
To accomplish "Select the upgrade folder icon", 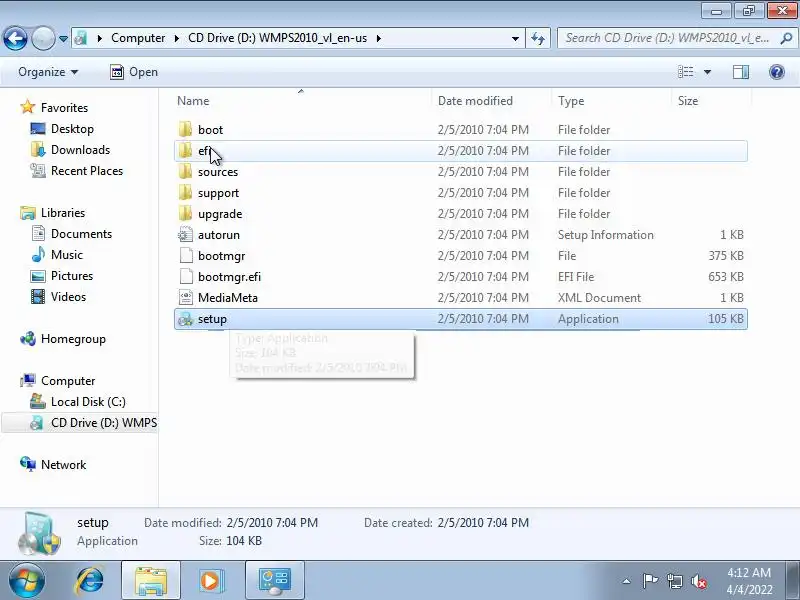I will tap(185, 213).
